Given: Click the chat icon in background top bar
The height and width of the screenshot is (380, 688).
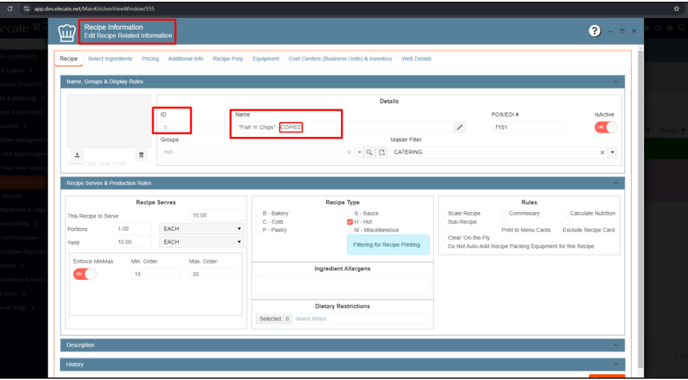Looking at the screenshot, I should (680, 28).
